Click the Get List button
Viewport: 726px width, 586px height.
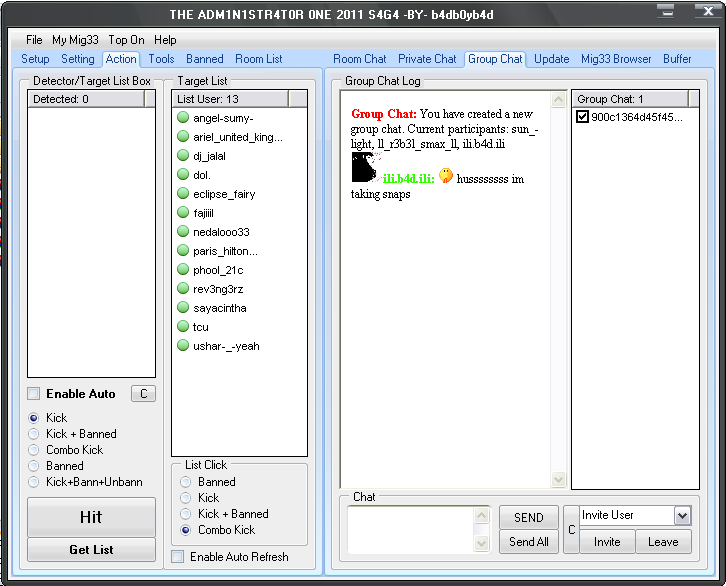[91, 549]
